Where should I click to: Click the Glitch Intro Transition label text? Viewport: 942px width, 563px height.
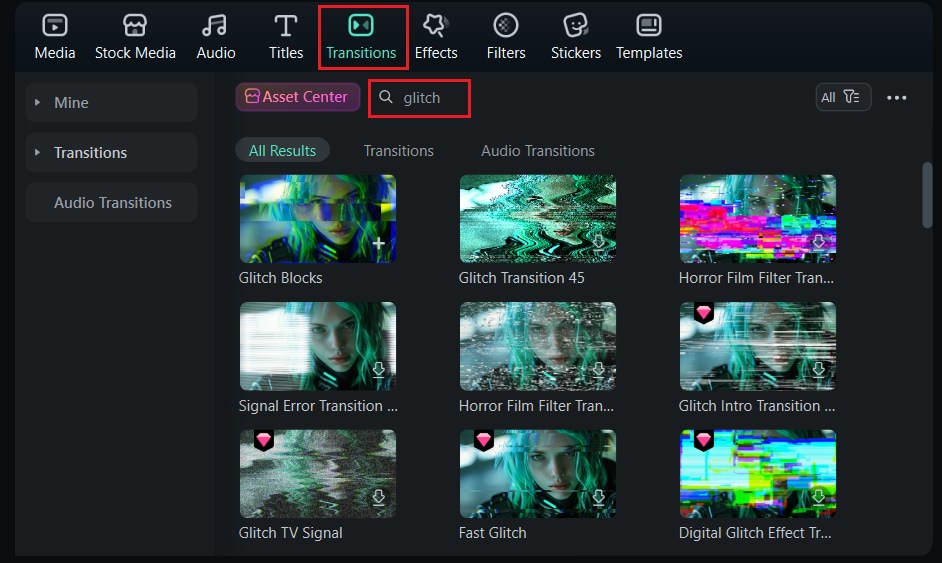[757, 406]
